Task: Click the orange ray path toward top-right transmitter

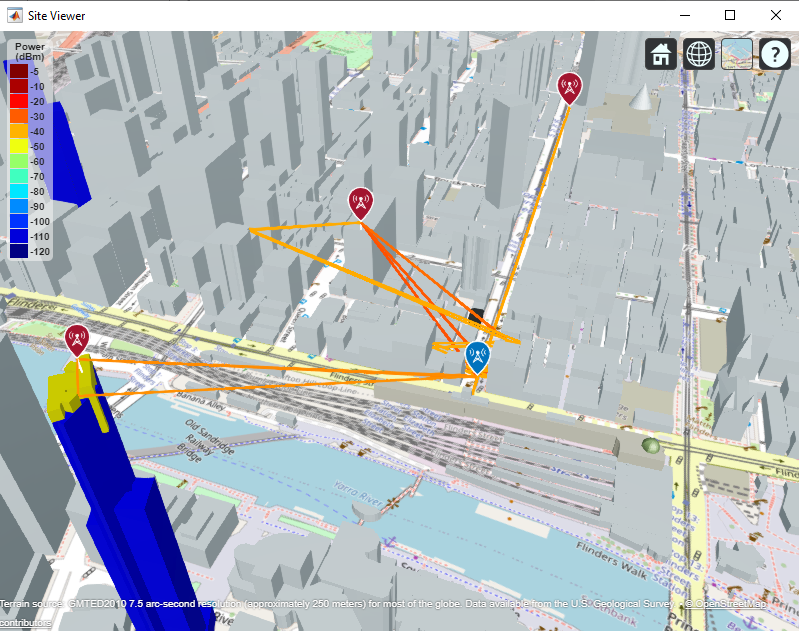Action: [533, 217]
